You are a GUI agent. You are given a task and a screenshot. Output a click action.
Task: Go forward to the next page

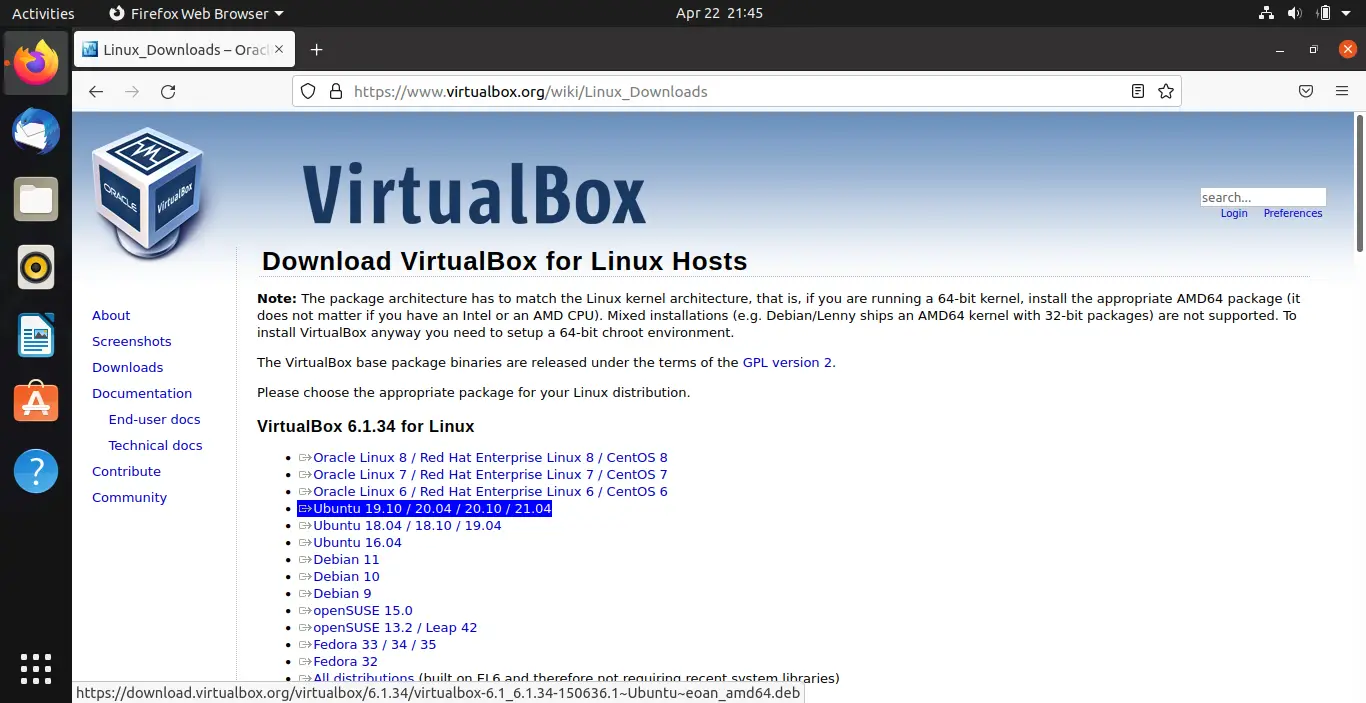pos(132,91)
